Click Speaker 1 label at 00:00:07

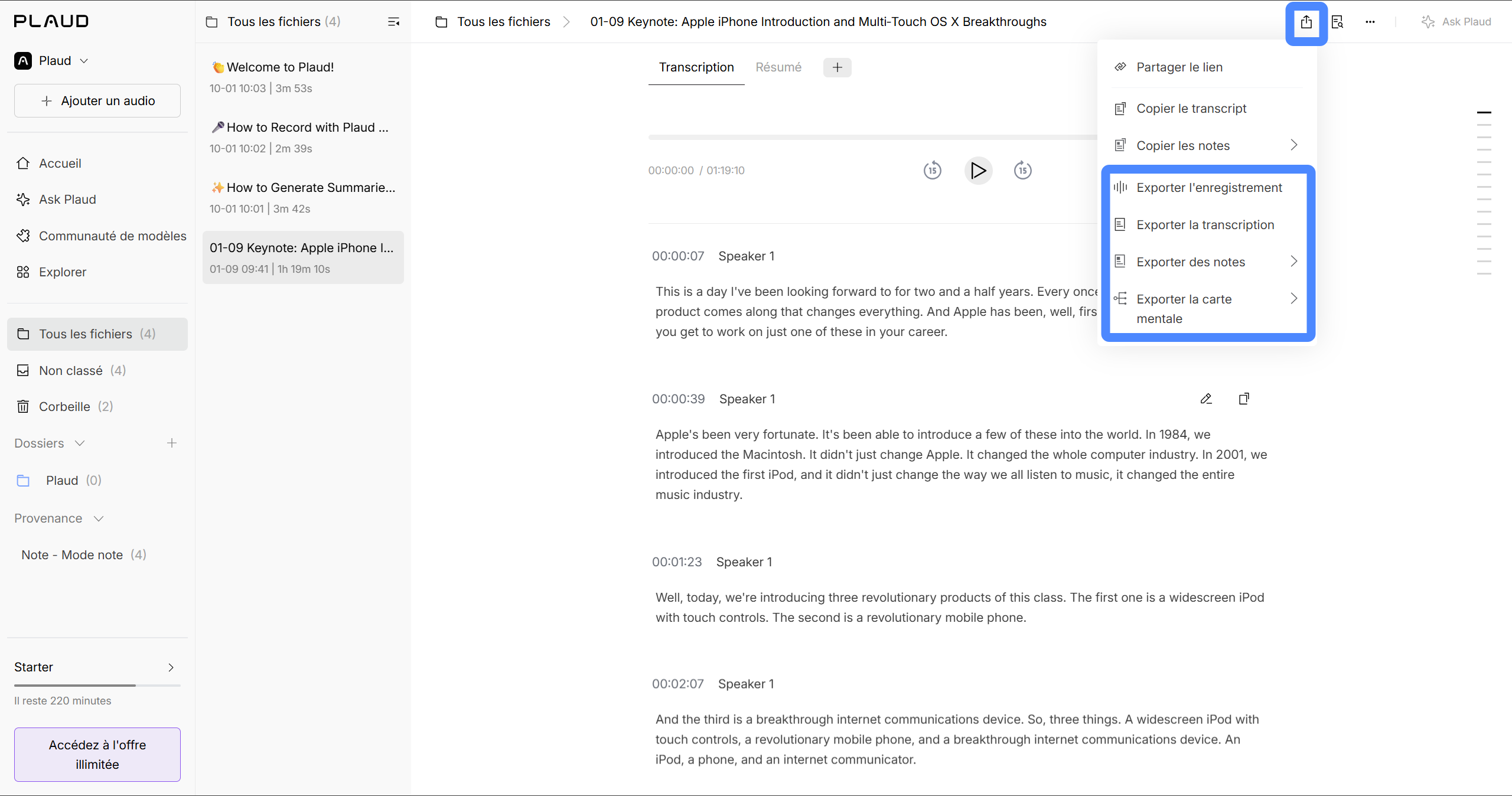click(747, 256)
